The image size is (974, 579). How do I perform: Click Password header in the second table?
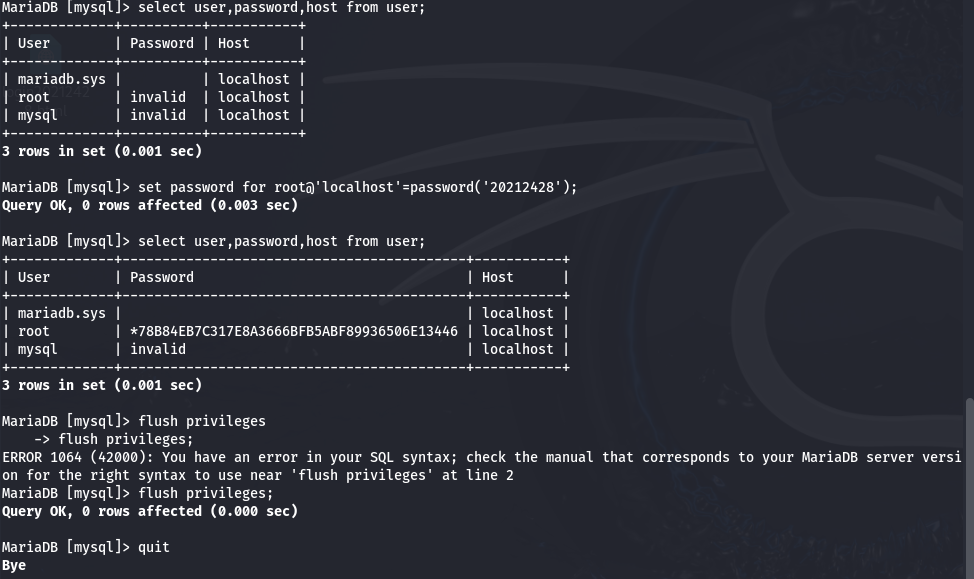coord(162,277)
